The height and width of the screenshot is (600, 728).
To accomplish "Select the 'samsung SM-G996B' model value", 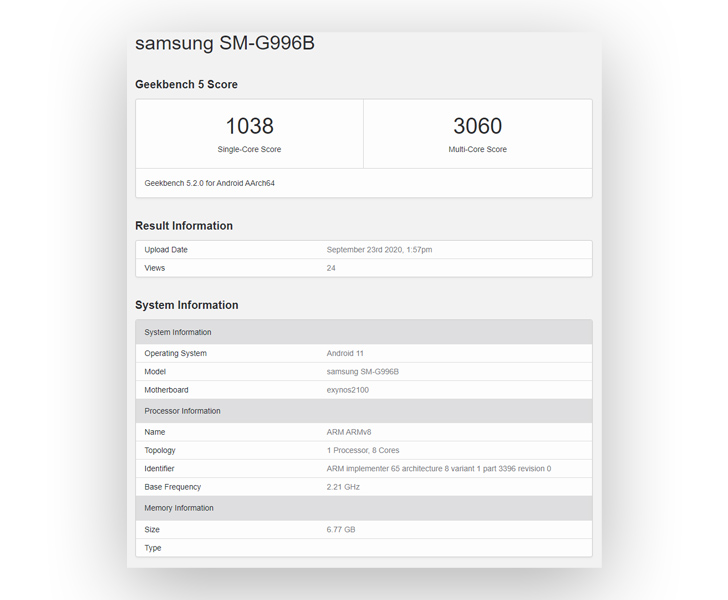I will [x=363, y=372].
